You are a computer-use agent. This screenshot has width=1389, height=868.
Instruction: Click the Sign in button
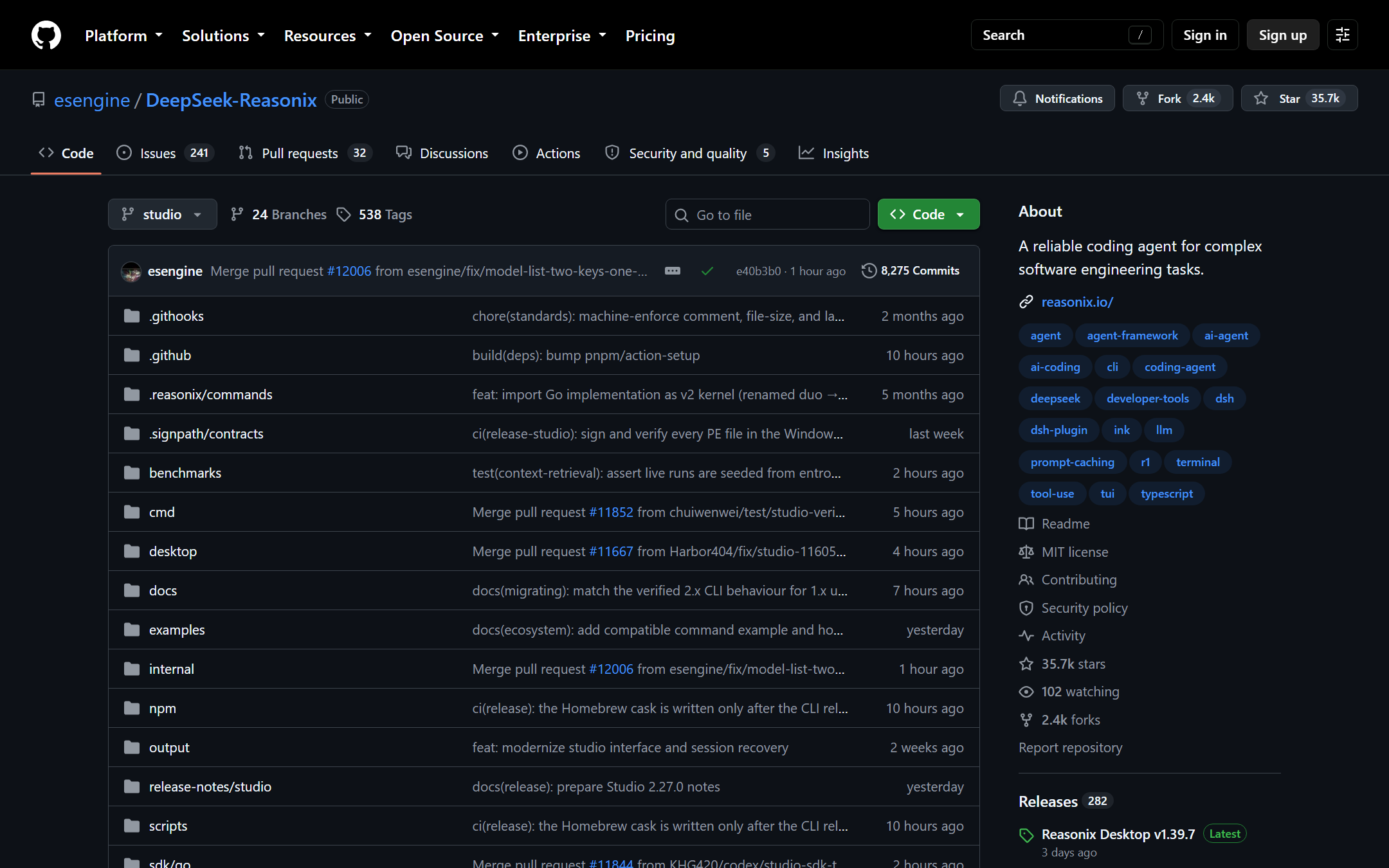[x=1205, y=35]
